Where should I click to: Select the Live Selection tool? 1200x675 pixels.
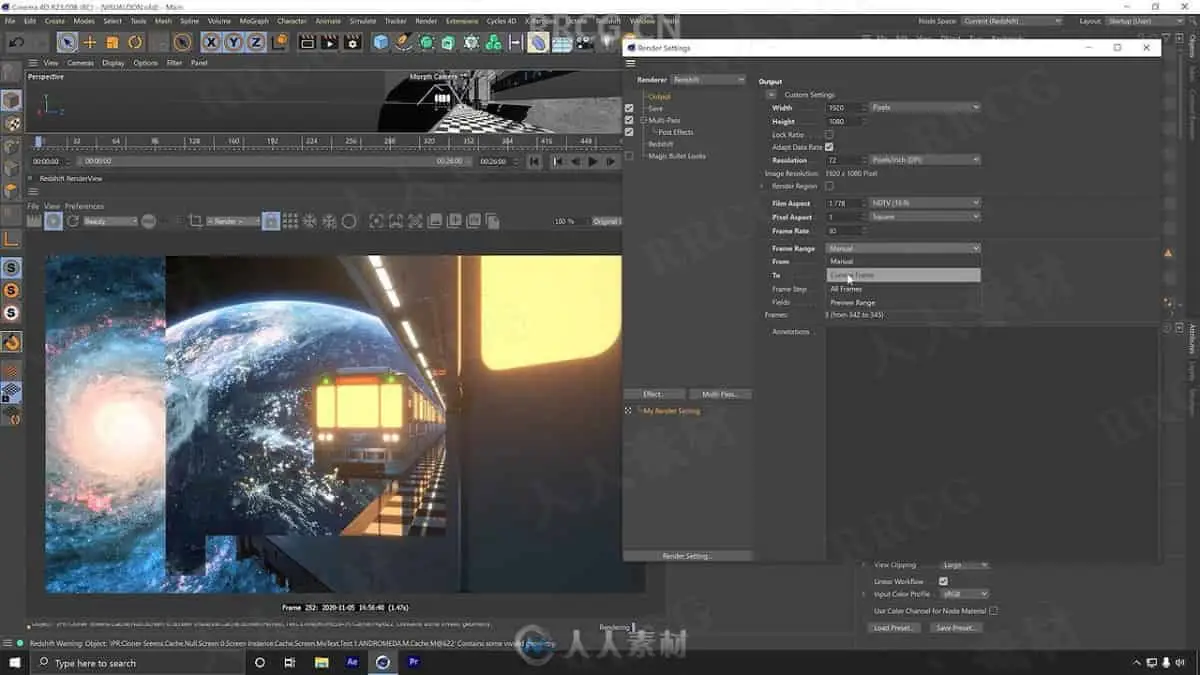pyautogui.click(x=67, y=42)
